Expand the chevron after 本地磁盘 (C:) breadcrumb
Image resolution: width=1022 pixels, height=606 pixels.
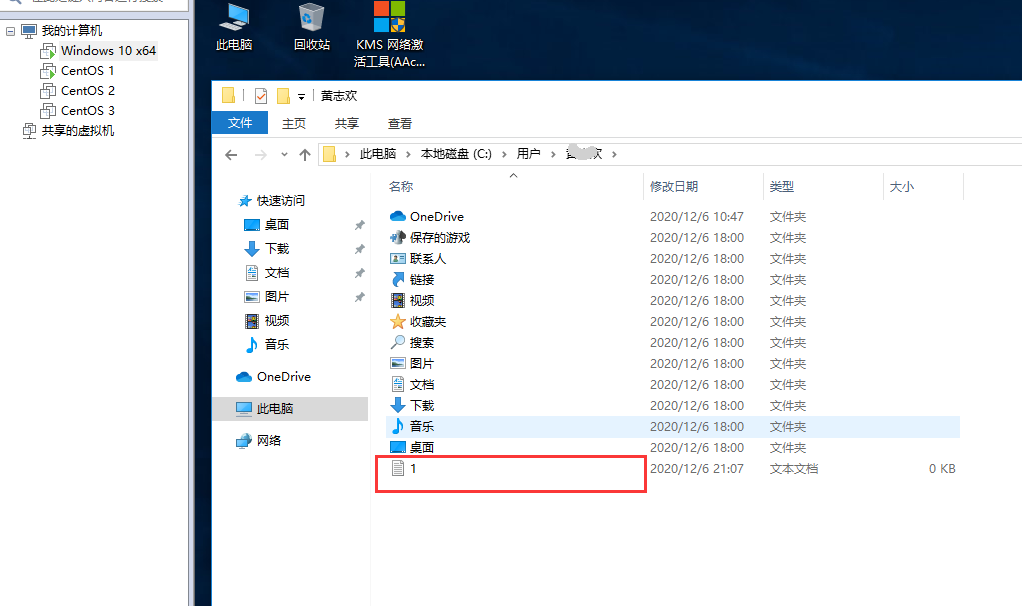[504, 154]
